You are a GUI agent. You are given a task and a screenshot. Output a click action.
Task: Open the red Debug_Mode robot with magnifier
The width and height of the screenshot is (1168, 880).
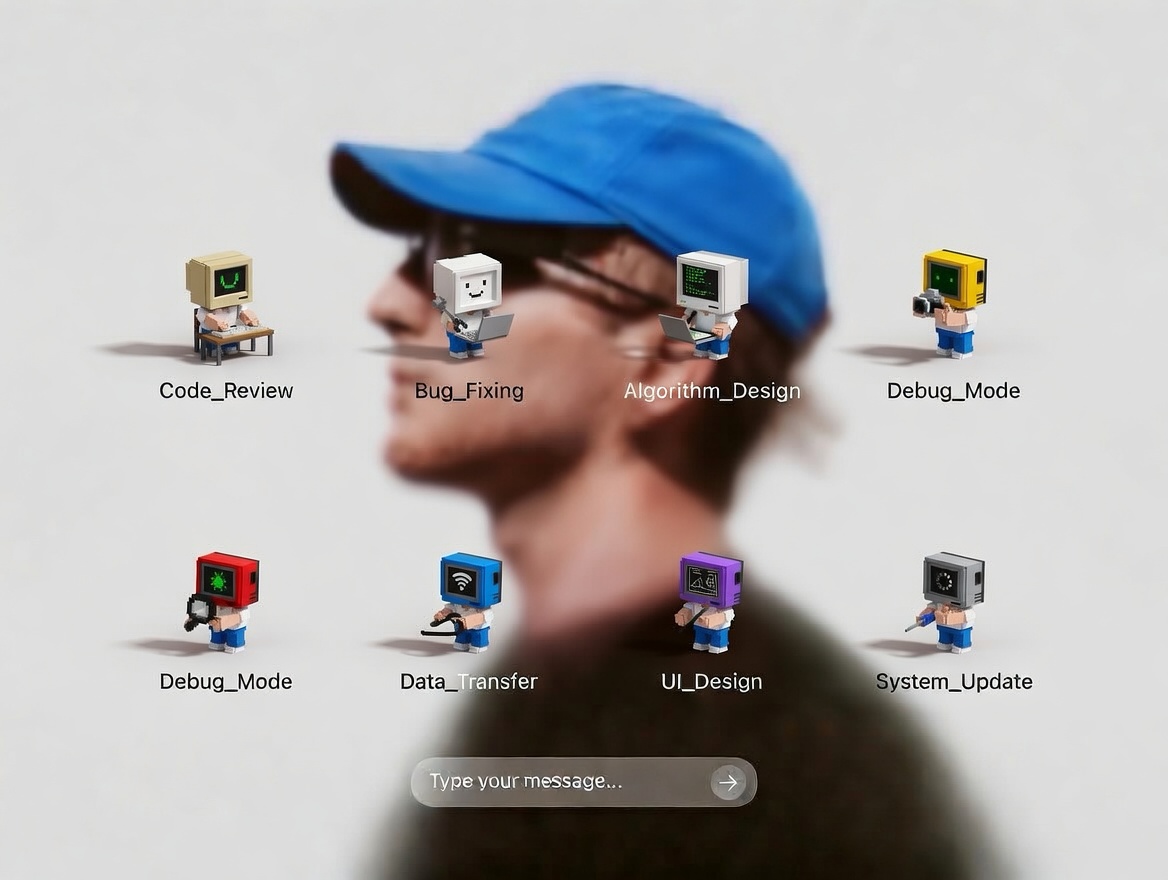[x=223, y=600]
